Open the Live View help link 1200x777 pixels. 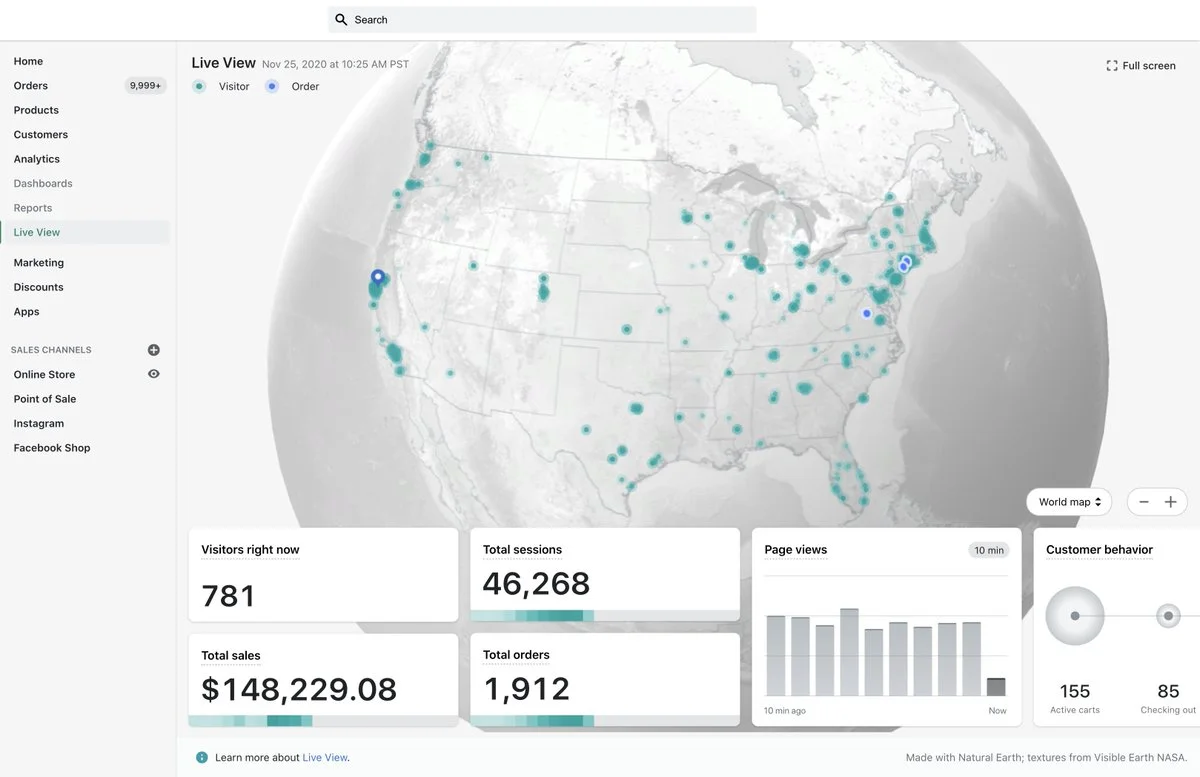coord(325,758)
